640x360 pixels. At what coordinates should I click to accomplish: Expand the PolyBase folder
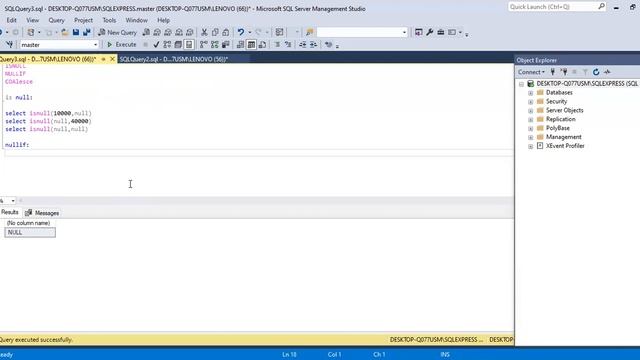tap(531, 129)
